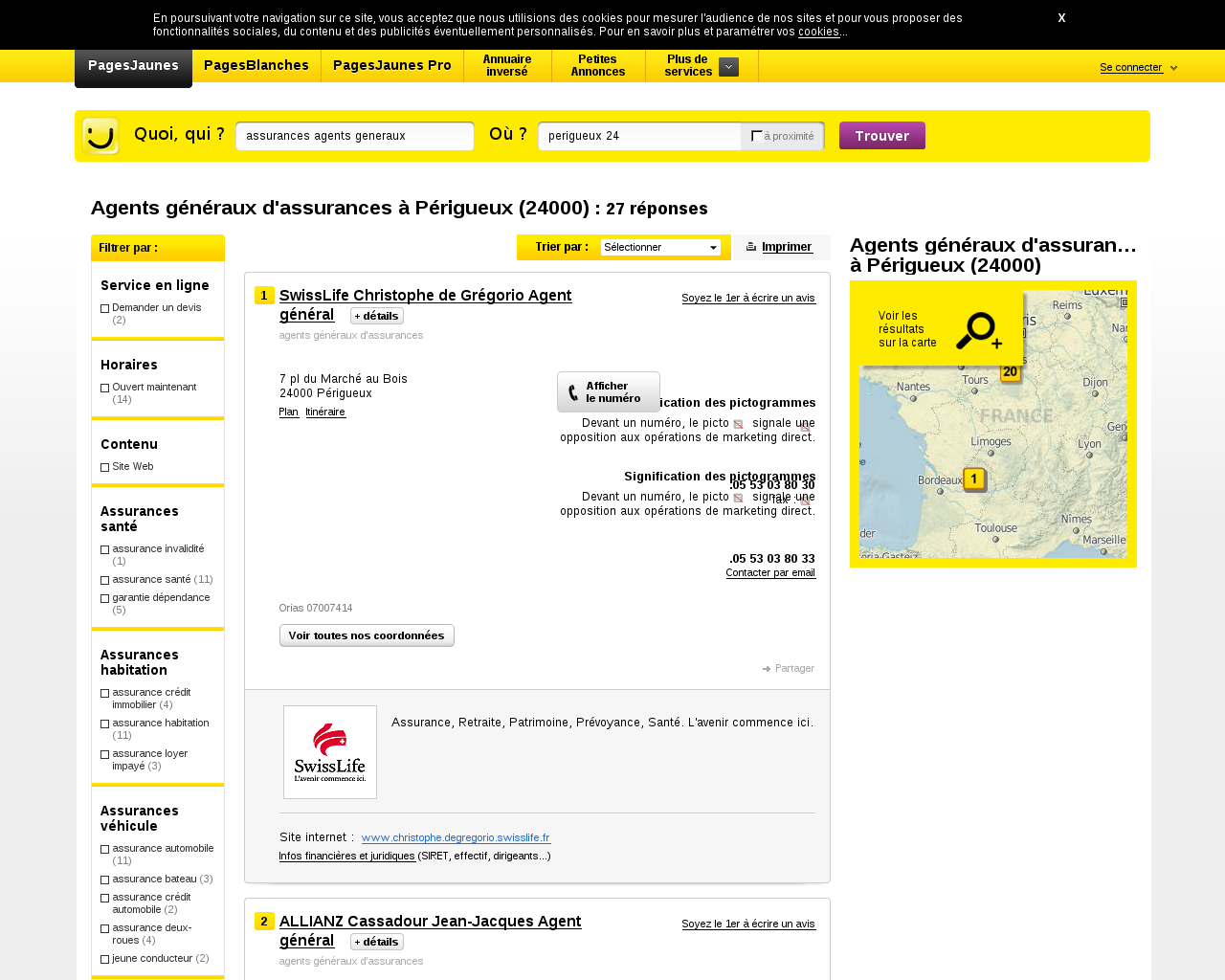Screen dimensions: 1225x980
Task: Click 'Voir les résultats sur la carte'
Action: pyautogui.click(x=907, y=329)
